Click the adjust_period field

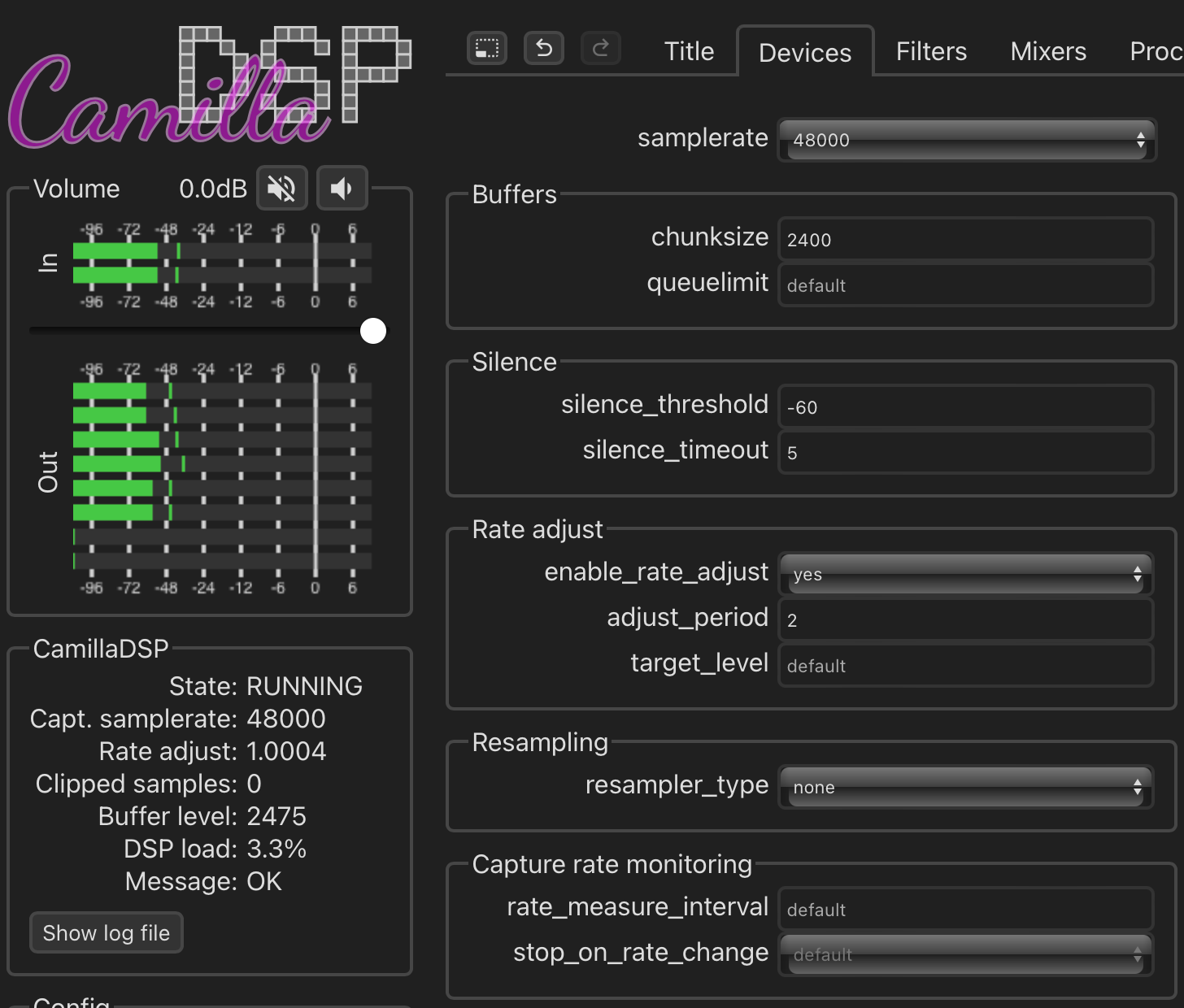(x=966, y=619)
